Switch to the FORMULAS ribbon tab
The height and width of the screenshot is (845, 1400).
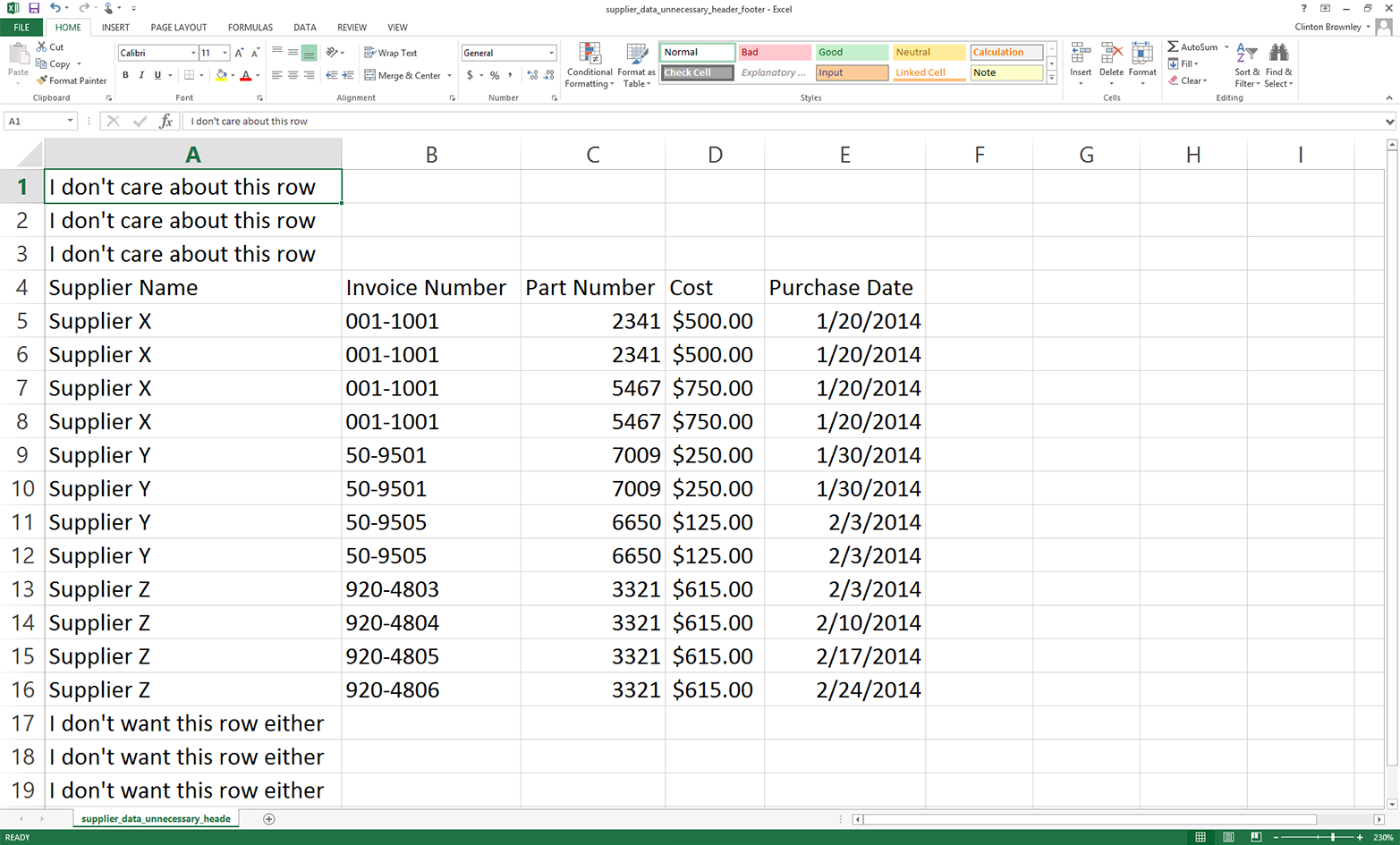click(250, 28)
